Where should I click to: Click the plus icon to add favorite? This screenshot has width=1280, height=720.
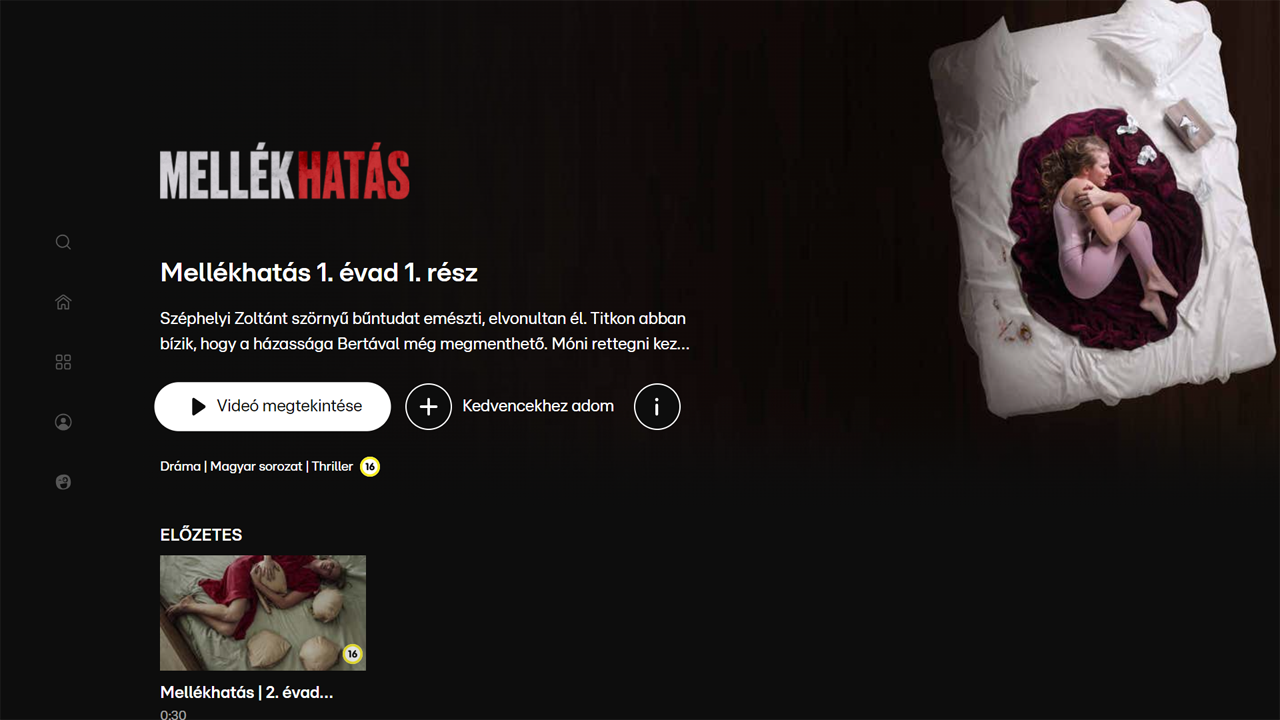[x=428, y=407]
